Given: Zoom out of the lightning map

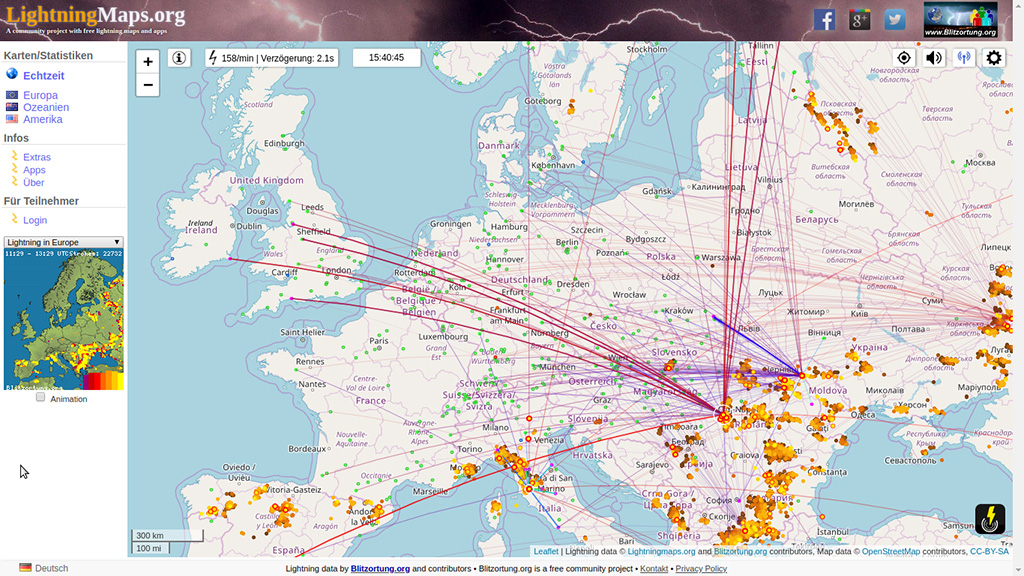Looking at the screenshot, I should tap(148, 85).
